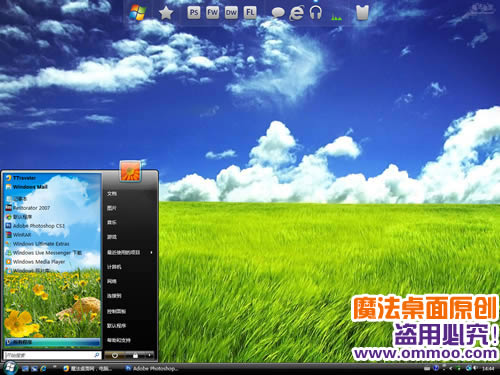Click the volume icon in system tray
Viewport: 500px width, 375px height.
click(x=477, y=368)
